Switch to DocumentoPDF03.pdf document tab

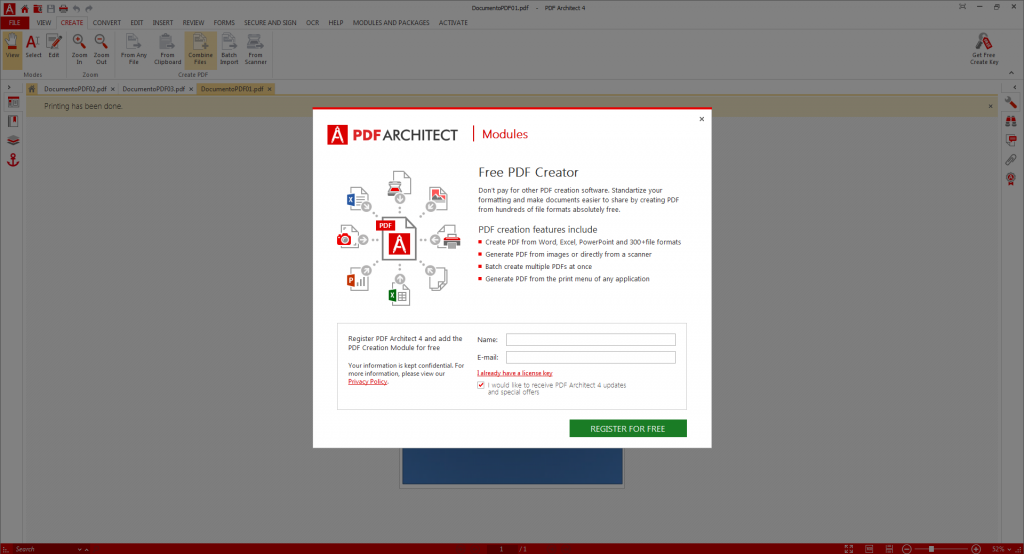pyautogui.click(x=153, y=89)
